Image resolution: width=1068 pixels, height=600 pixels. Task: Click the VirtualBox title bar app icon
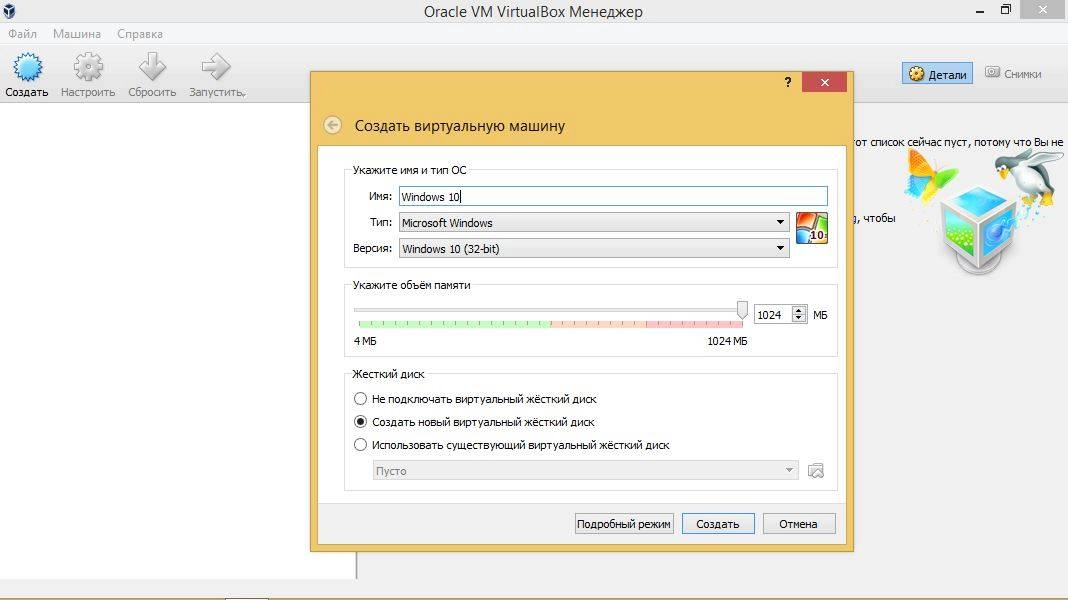[10, 11]
